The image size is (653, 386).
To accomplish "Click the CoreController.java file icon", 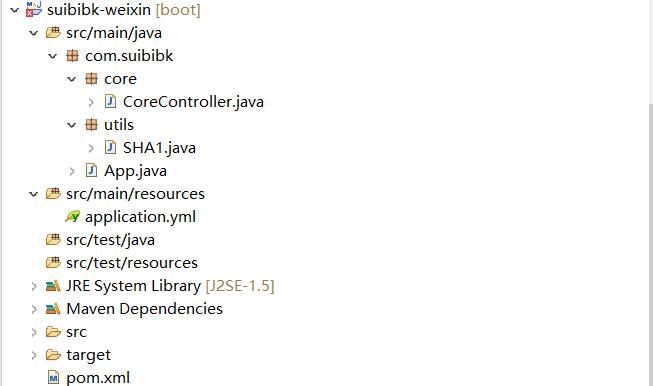I will 110,101.
